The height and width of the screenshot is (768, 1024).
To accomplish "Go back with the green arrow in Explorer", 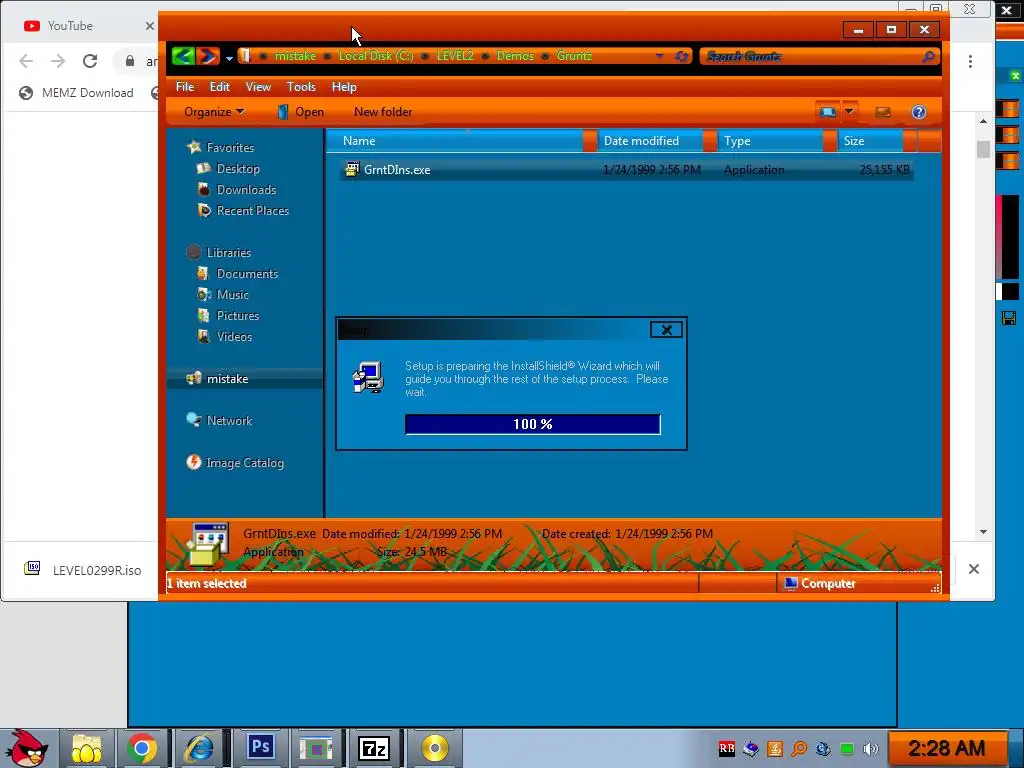I will [184, 56].
